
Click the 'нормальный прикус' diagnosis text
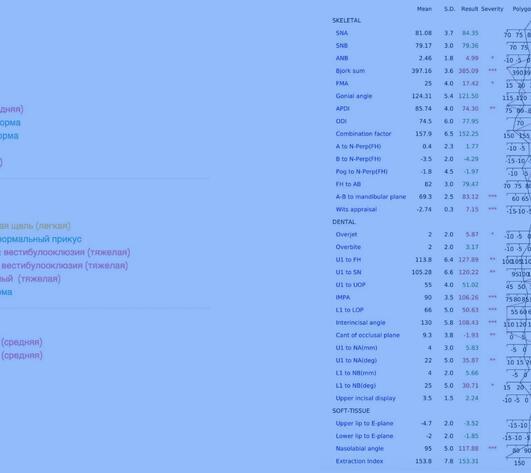40,239
